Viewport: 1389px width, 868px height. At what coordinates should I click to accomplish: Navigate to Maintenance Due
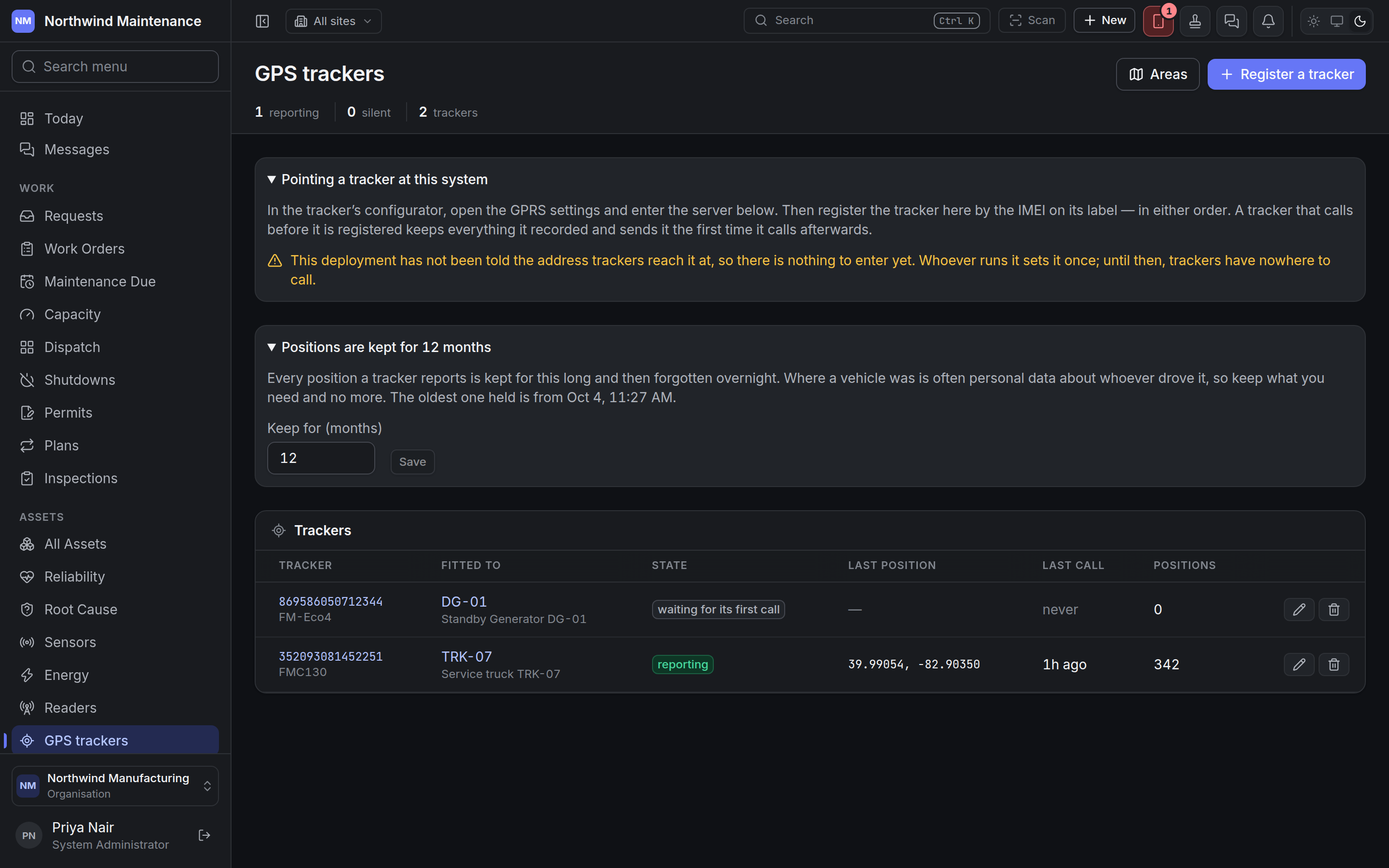115,281
